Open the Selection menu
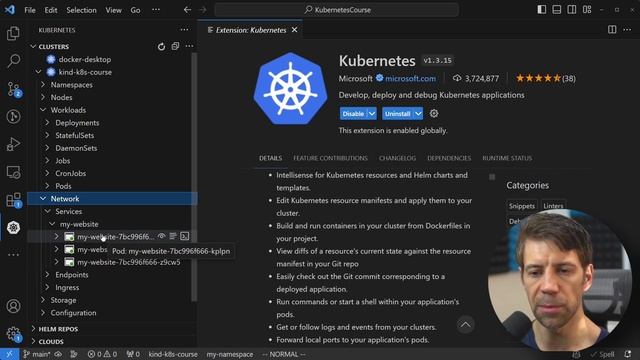This screenshot has width=640, height=360. pyautogui.click(x=81, y=10)
